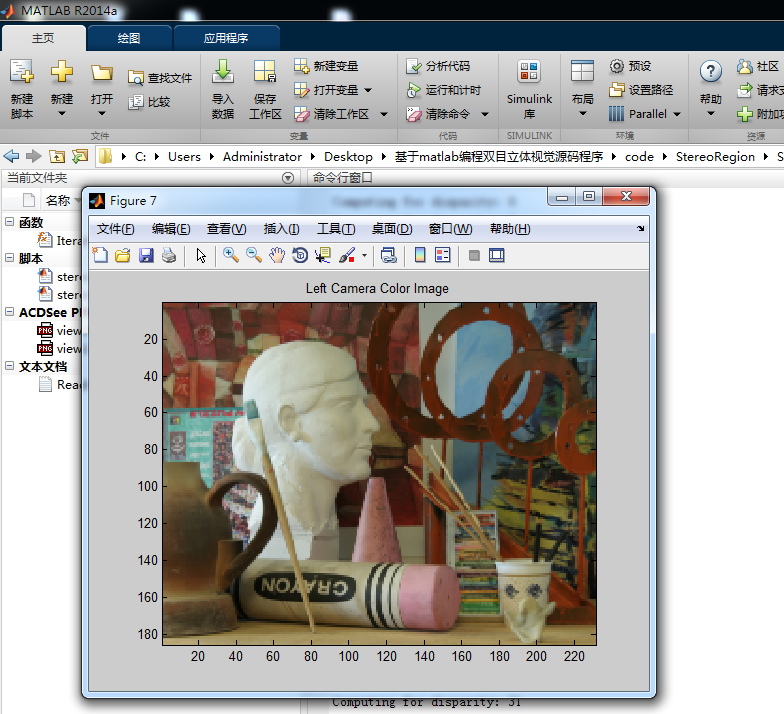This screenshot has width=784, height=714.
Task: Open the Open Variable (打开变量) dropdown arrow
Action: tap(368, 90)
